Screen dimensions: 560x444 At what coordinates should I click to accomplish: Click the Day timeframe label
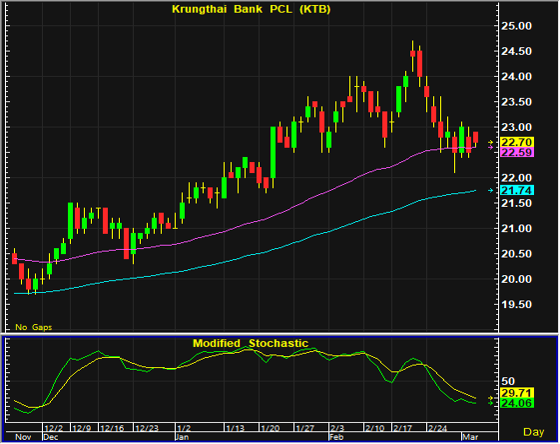pos(534,432)
